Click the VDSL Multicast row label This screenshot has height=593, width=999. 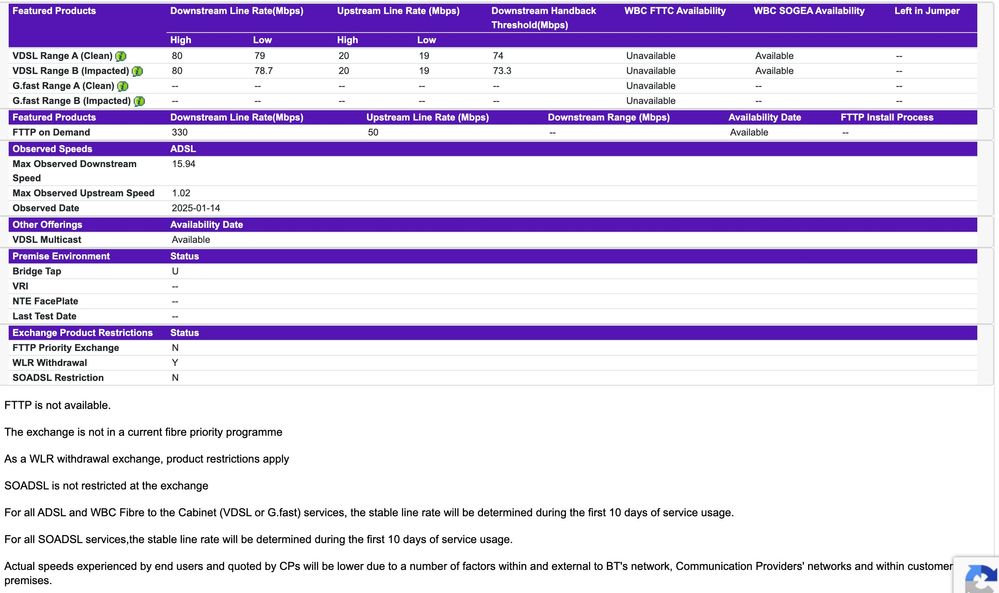pyautogui.click(x=47, y=240)
